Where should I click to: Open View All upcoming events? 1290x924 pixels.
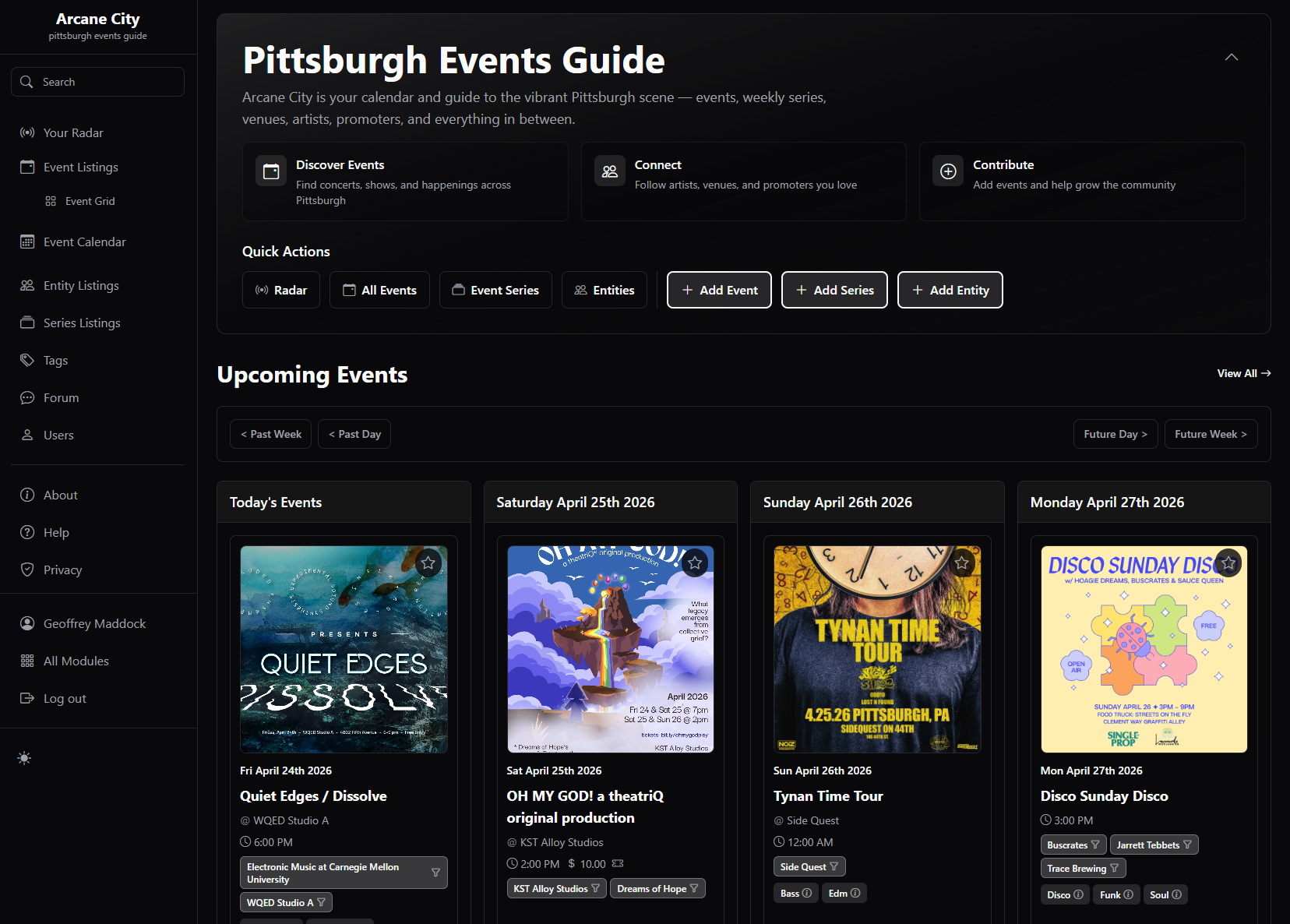pos(1243,373)
